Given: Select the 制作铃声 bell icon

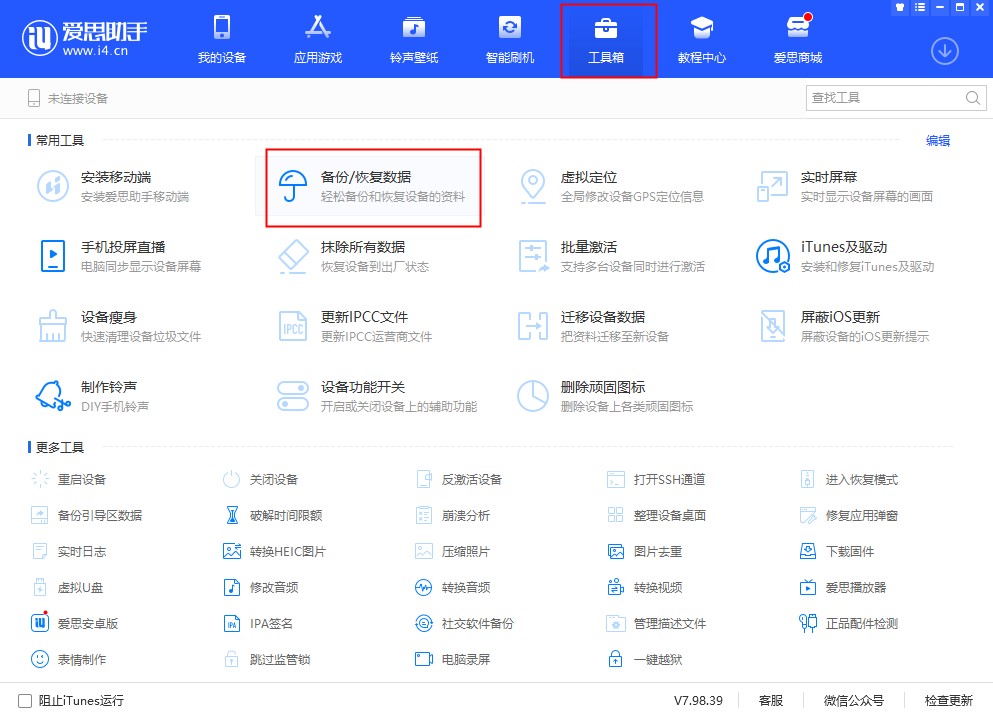Looking at the screenshot, I should coord(53,396).
